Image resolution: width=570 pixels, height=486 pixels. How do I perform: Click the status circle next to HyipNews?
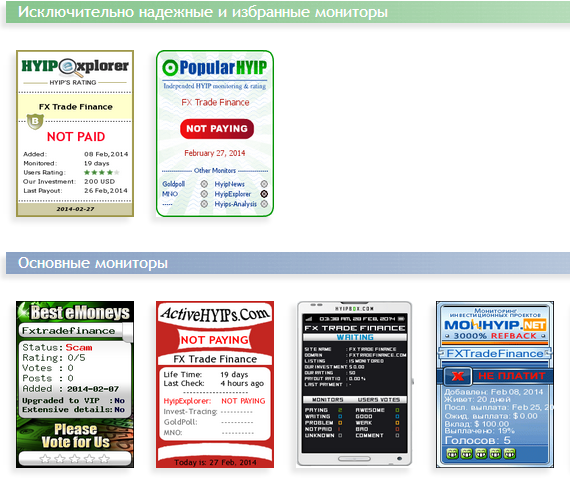(x=264, y=184)
